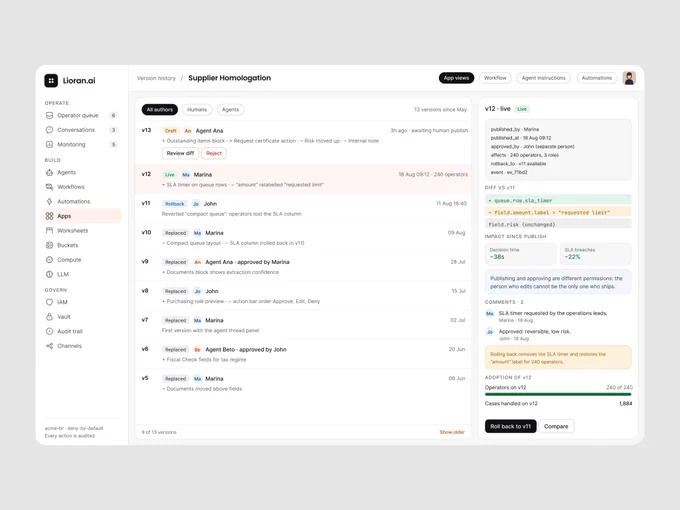Click the Lioran.ai logo icon
680x510 pixels.
51,80
